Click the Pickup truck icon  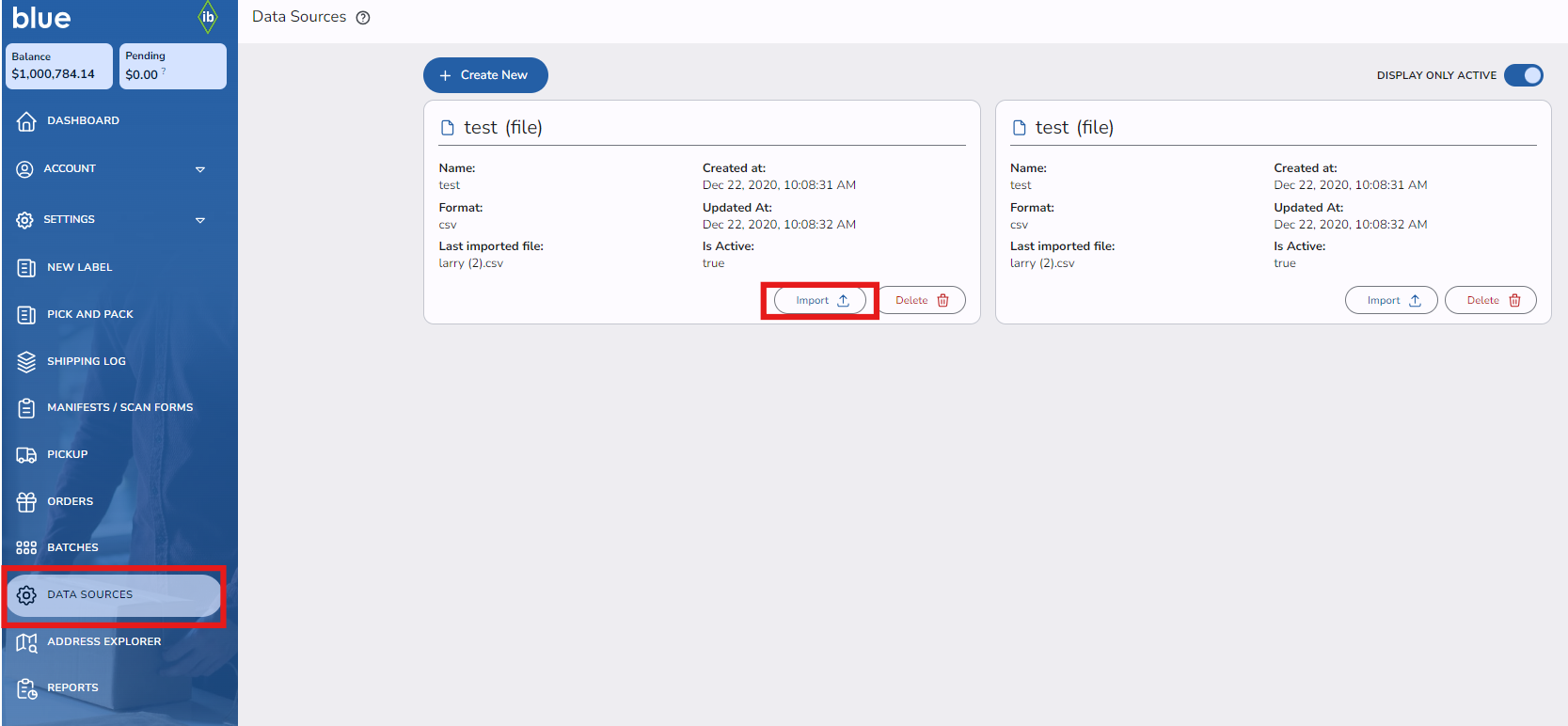click(x=26, y=455)
